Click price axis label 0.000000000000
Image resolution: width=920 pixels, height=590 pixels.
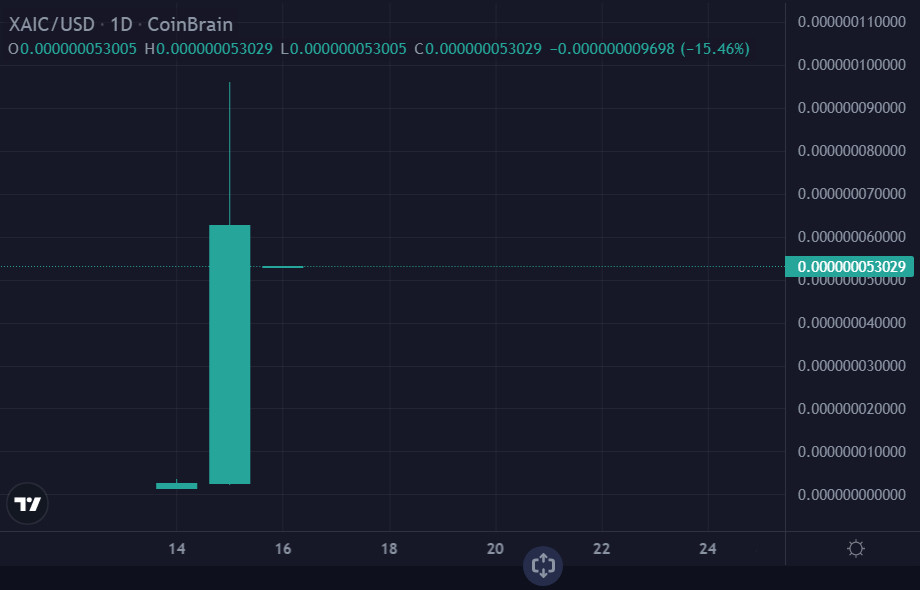851,495
